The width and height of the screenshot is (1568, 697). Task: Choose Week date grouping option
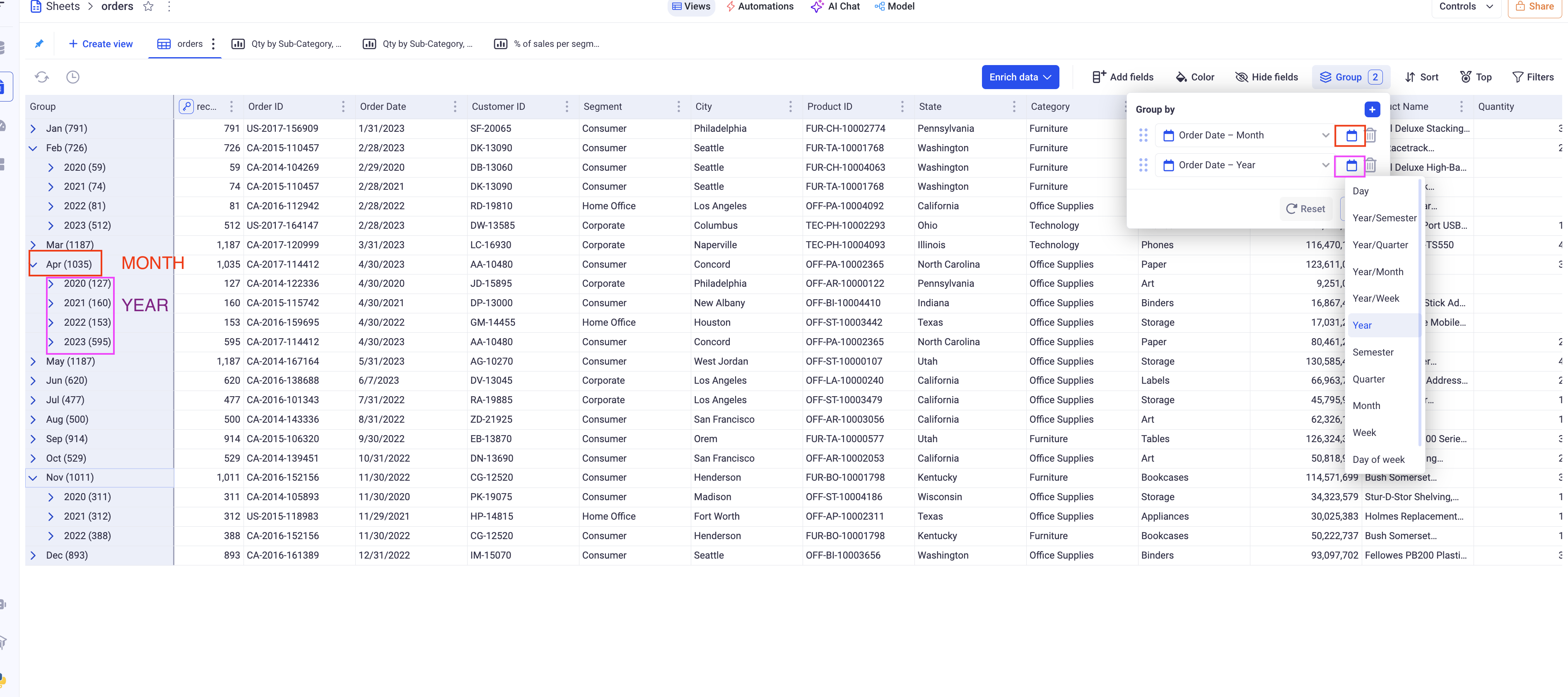(x=1365, y=433)
